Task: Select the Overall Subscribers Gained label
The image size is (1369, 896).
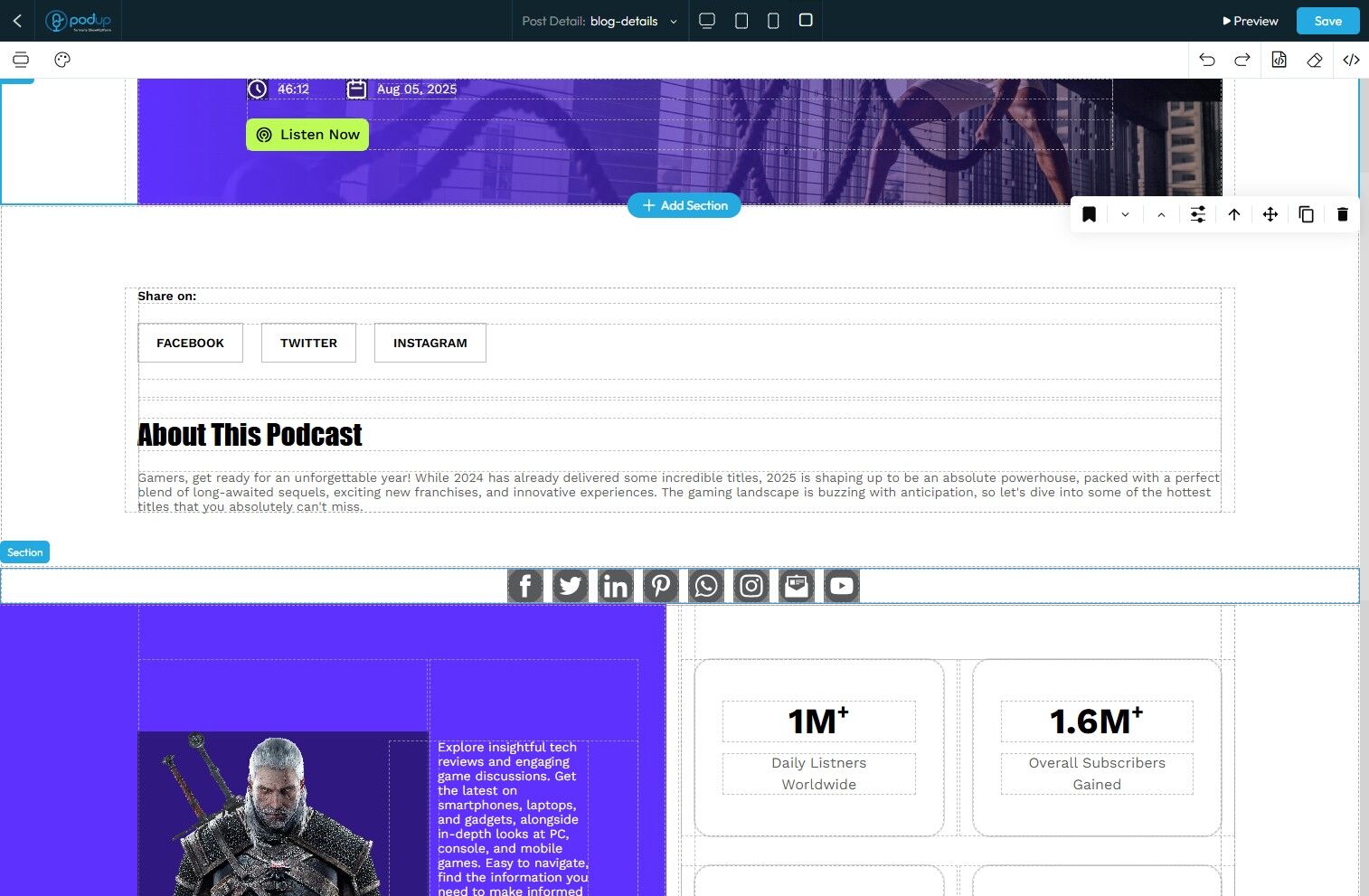Action: point(1097,774)
